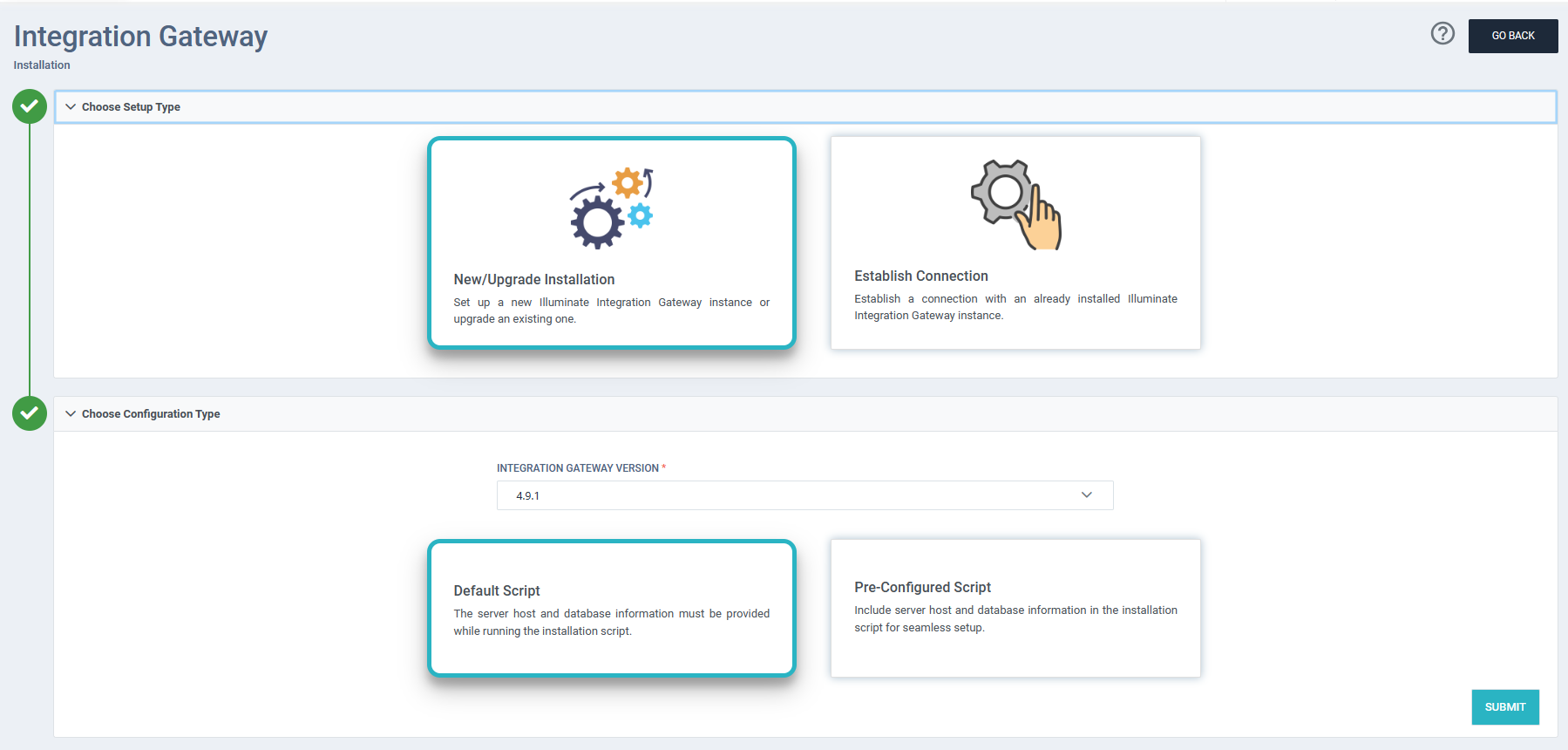The height and width of the screenshot is (750, 1568).
Task: Click the Installation subtitle text
Action: coord(42,65)
